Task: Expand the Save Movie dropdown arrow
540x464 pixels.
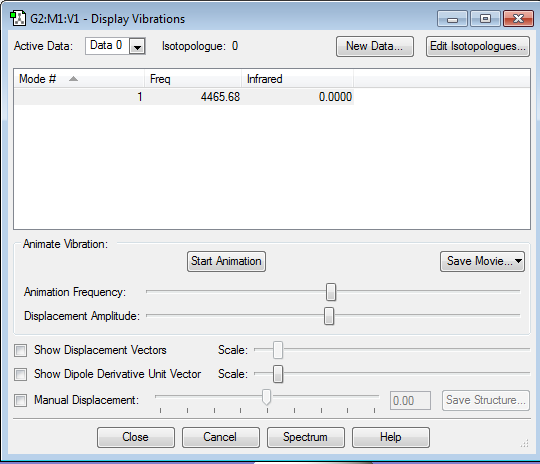Action: (x=518, y=261)
